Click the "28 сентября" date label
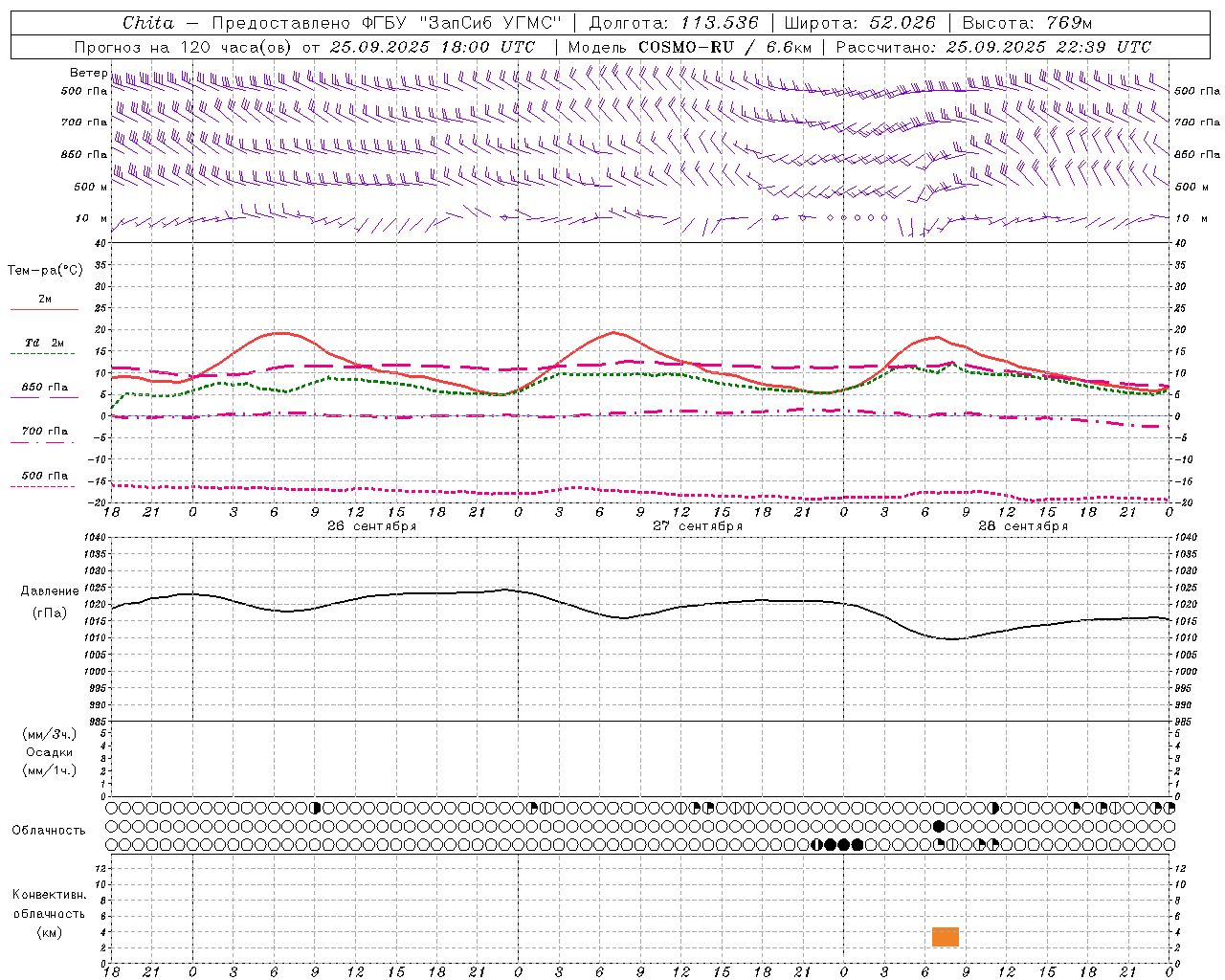Image resolution: width=1225 pixels, height=980 pixels. (x=1023, y=526)
